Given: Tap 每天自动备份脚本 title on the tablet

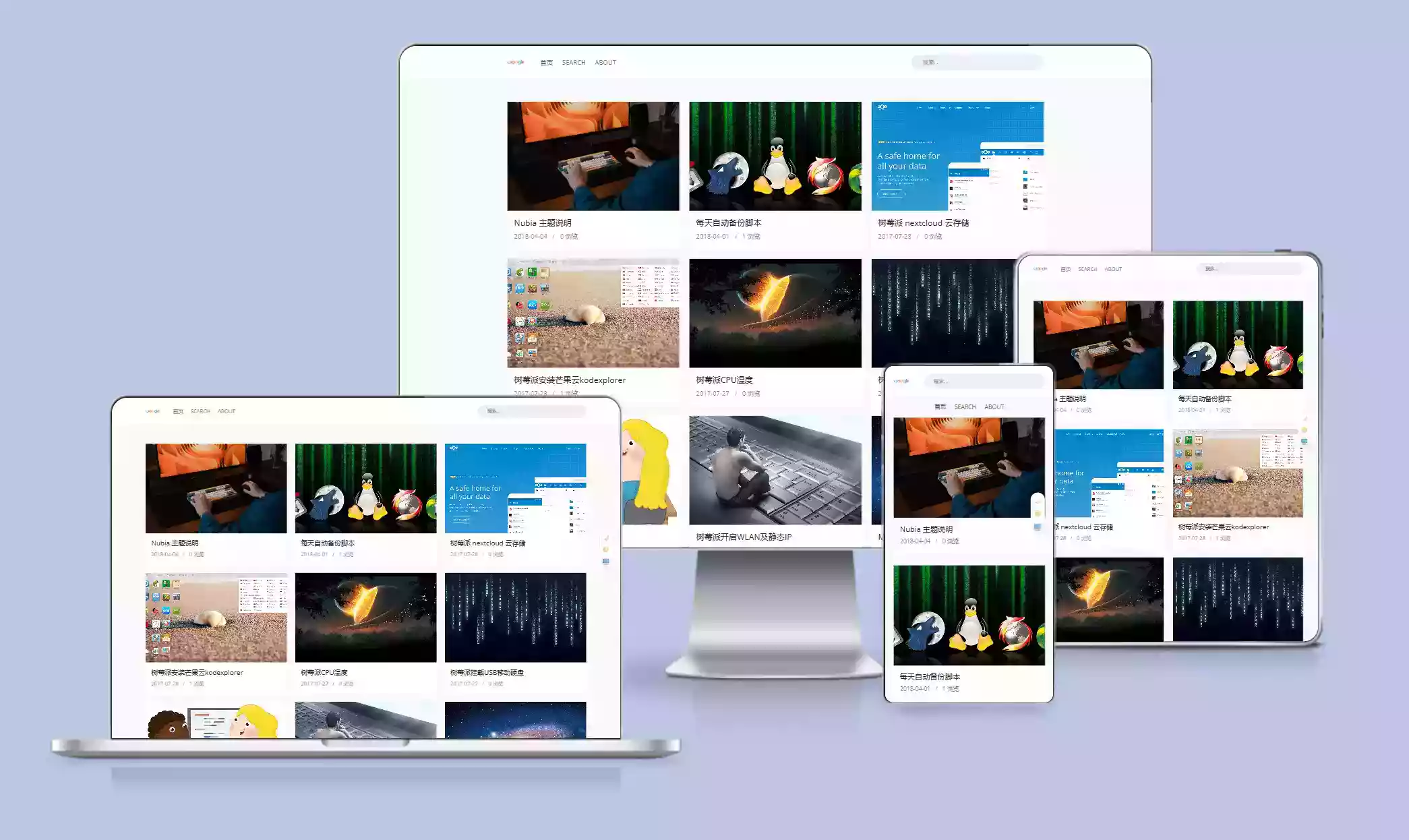Looking at the screenshot, I should point(1205,398).
